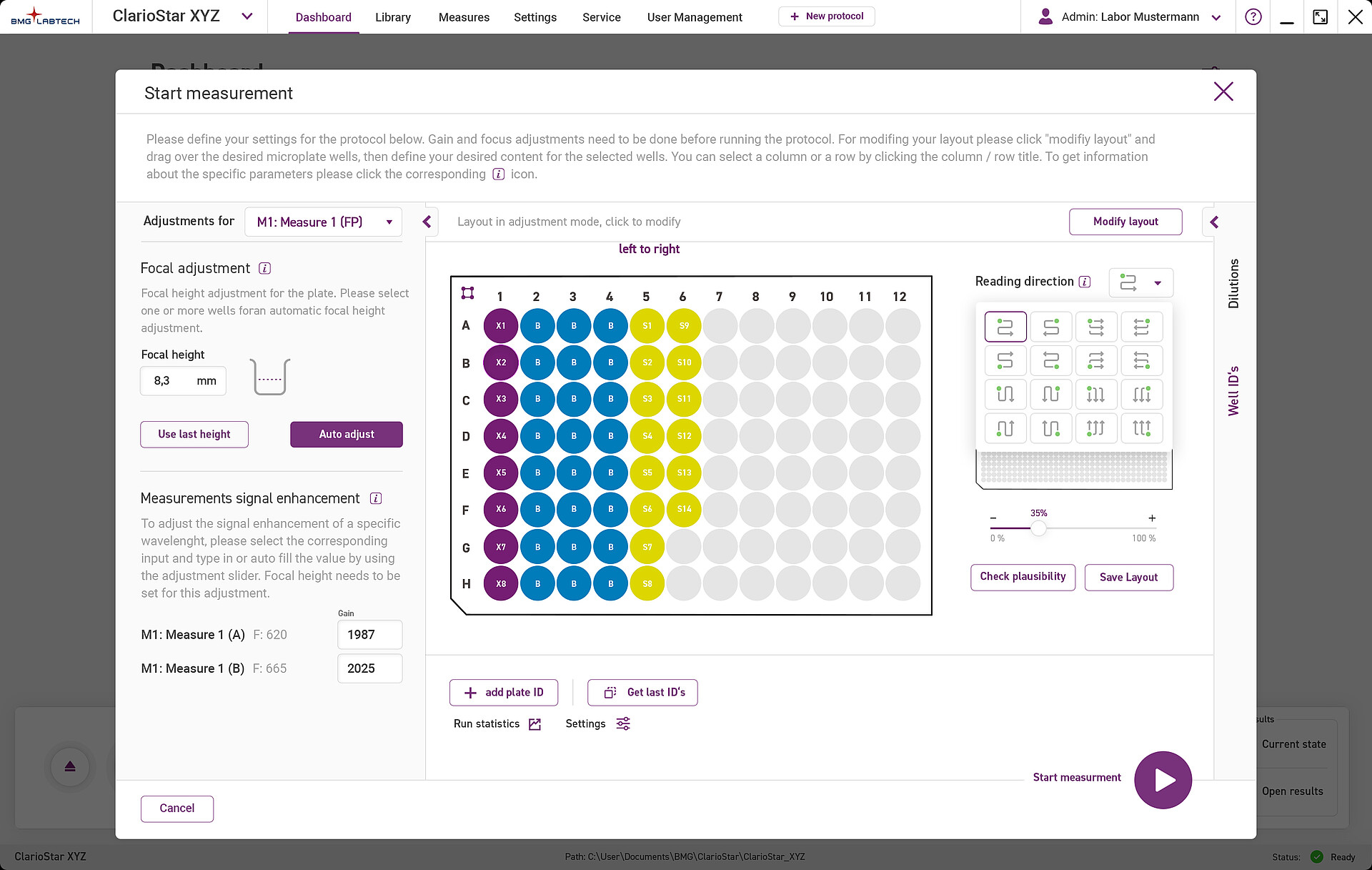The image size is (1372, 870).
Task: Expand the Admin: Labor Mustermann user menu
Action: pos(1216,17)
